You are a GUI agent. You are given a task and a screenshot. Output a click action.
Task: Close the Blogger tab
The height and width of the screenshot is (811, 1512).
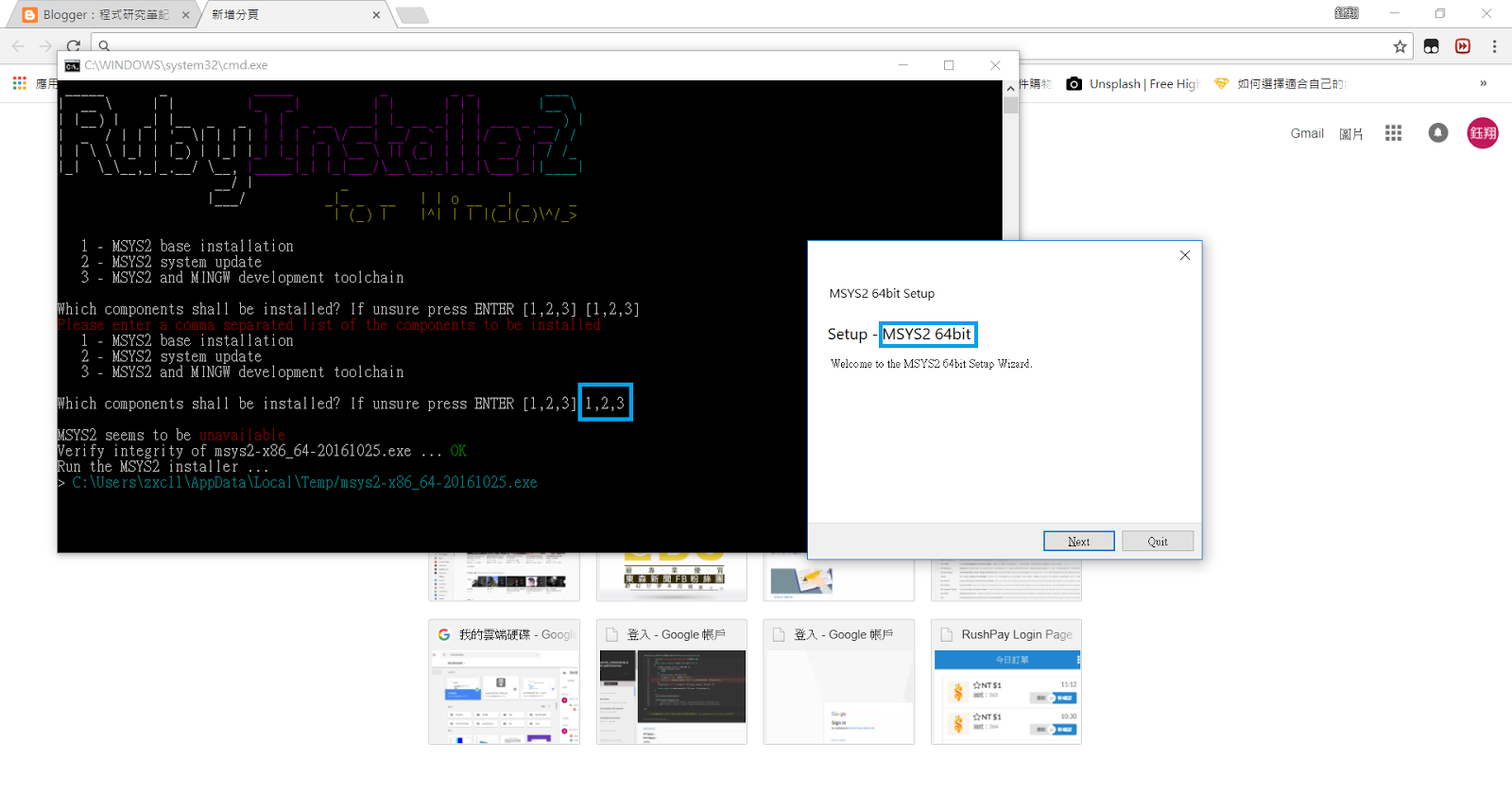pyautogui.click(x=185, y=15)
